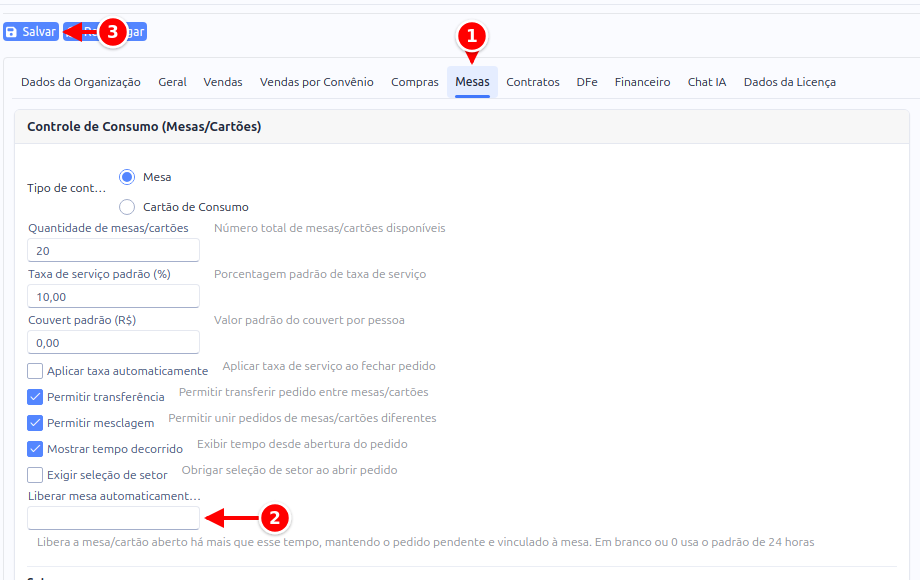The image size is (920, 580).
Task: Click the text Permitir transferir pedido entre mesas/cartões
Action: point(304,392)
